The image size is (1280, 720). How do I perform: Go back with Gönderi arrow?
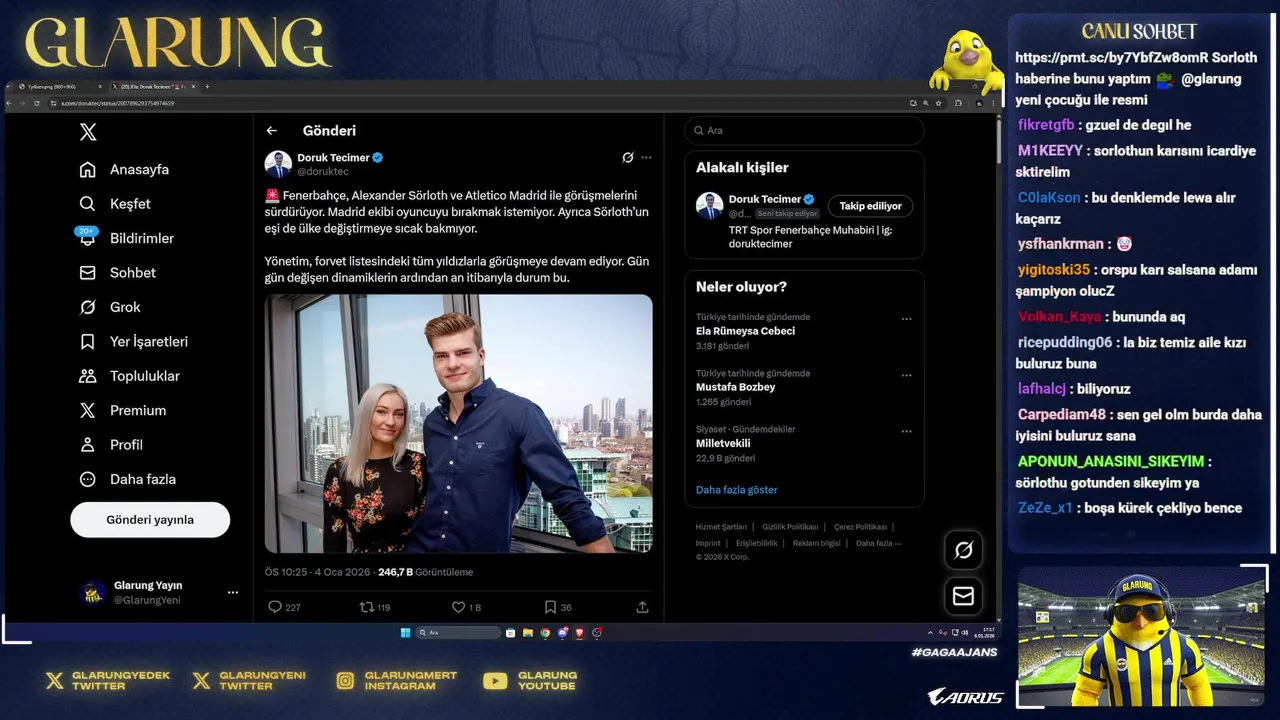[x=271, y=131]
